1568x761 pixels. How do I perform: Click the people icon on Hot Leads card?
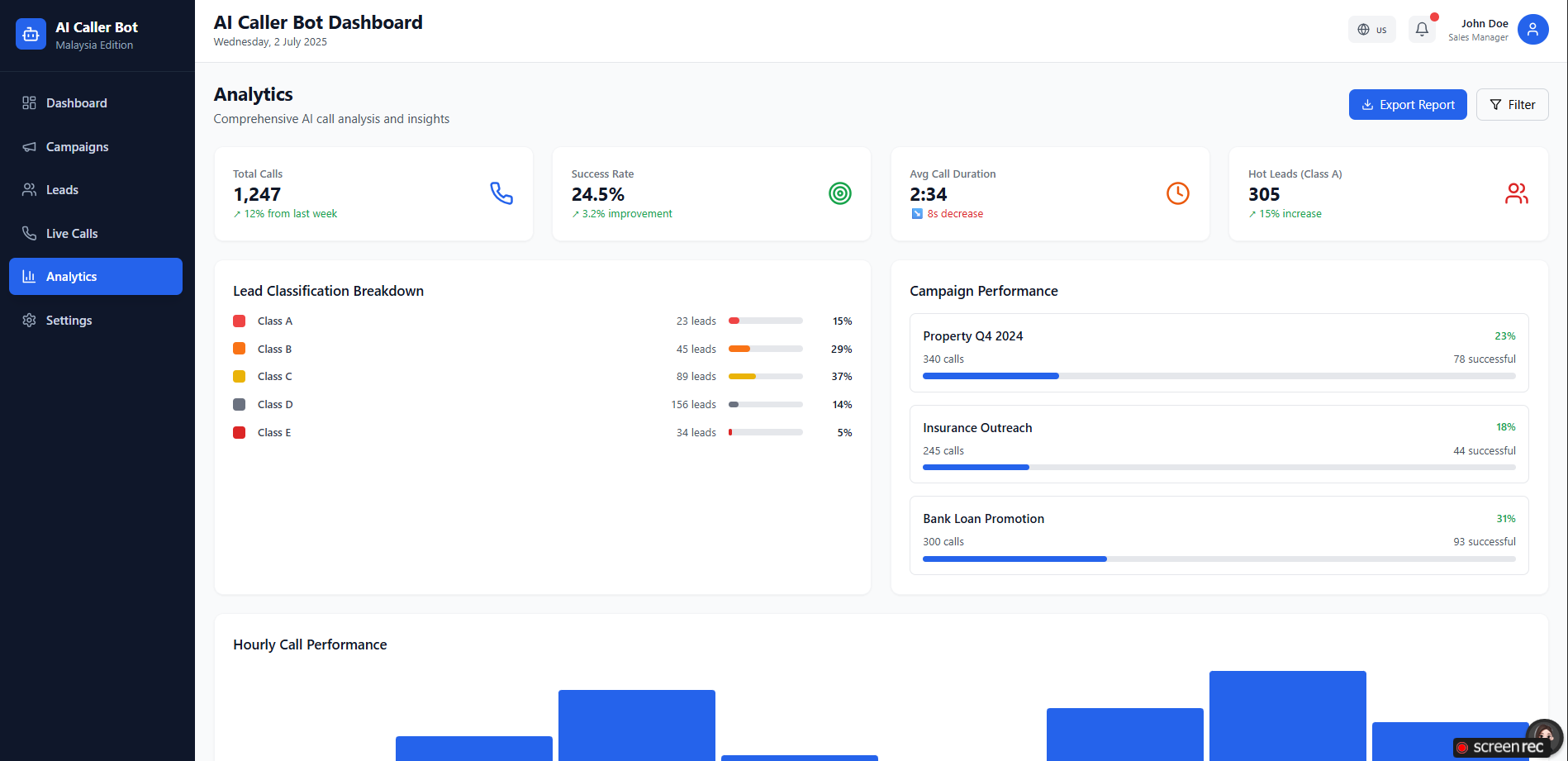click(1516, 193)
